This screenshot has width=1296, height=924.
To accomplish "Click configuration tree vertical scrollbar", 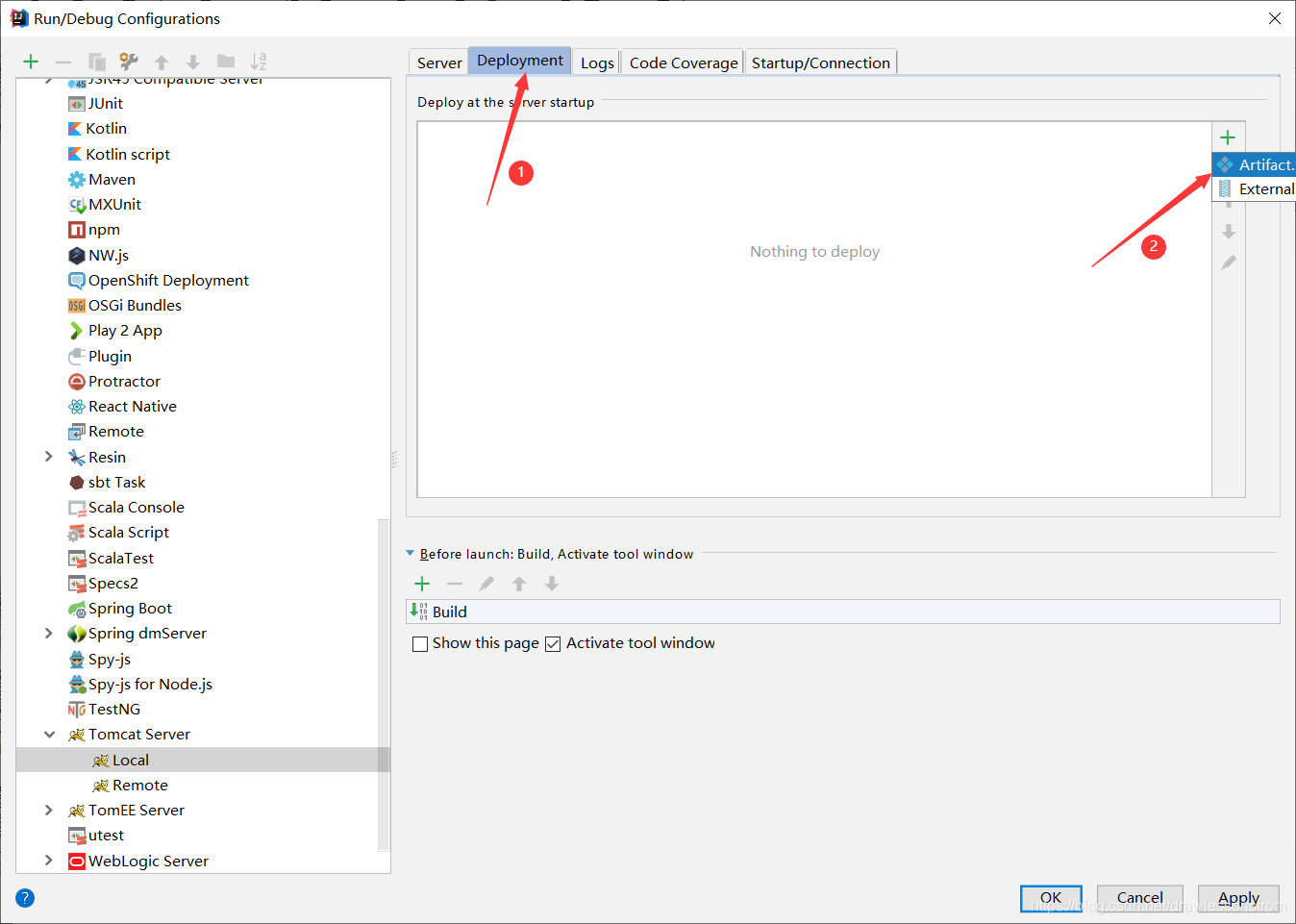I will point(384,685).
